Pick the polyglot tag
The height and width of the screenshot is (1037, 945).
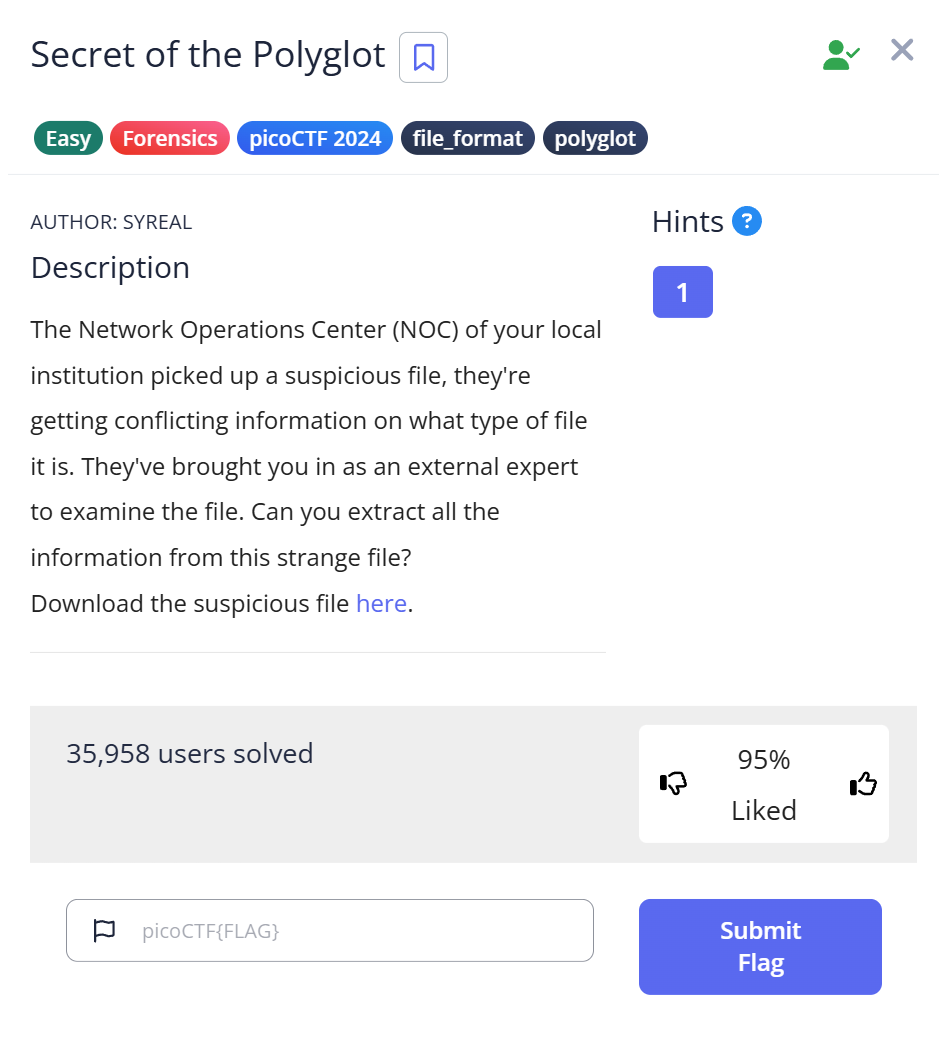(595, 138)
